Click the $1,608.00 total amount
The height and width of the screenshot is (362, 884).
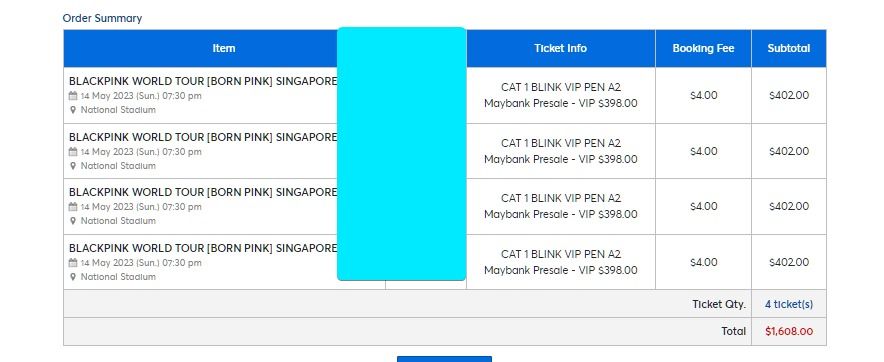pos(789,332)
